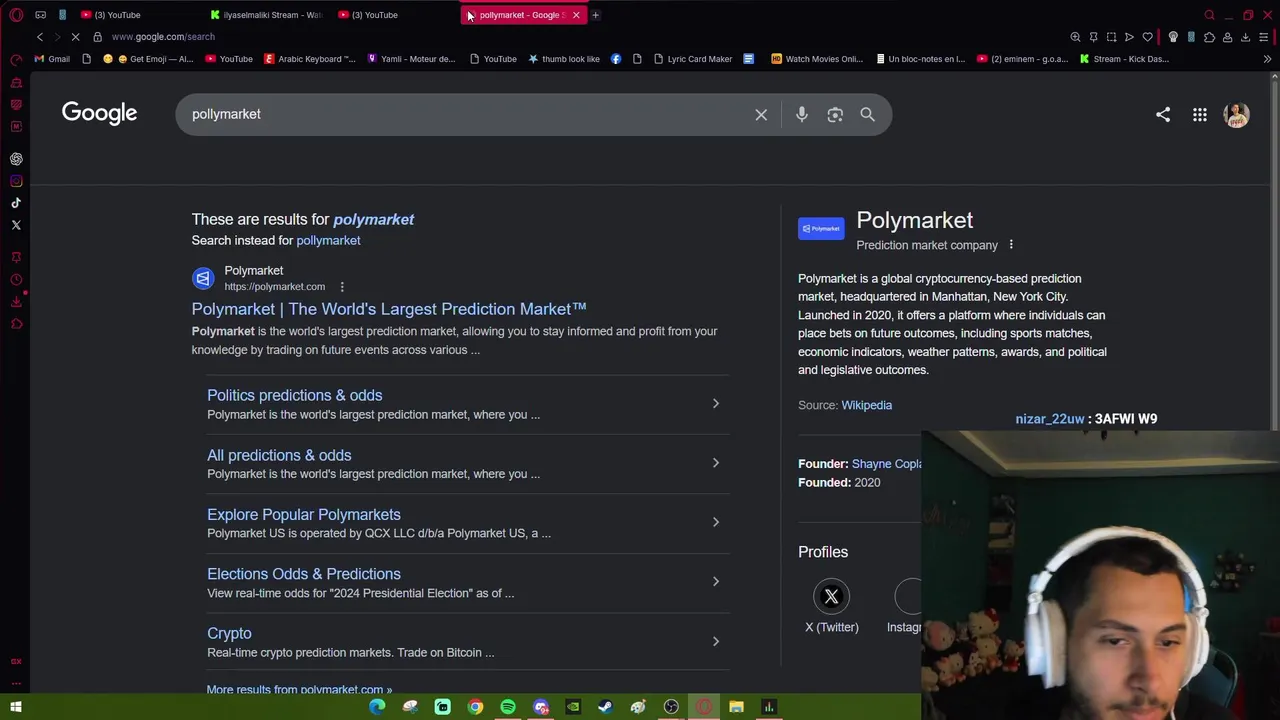This screenshot has height=720, width=1280.
Task: Click the Polymarket logo thumbnail in knowledge panel
Action: [x=821, y=229]
